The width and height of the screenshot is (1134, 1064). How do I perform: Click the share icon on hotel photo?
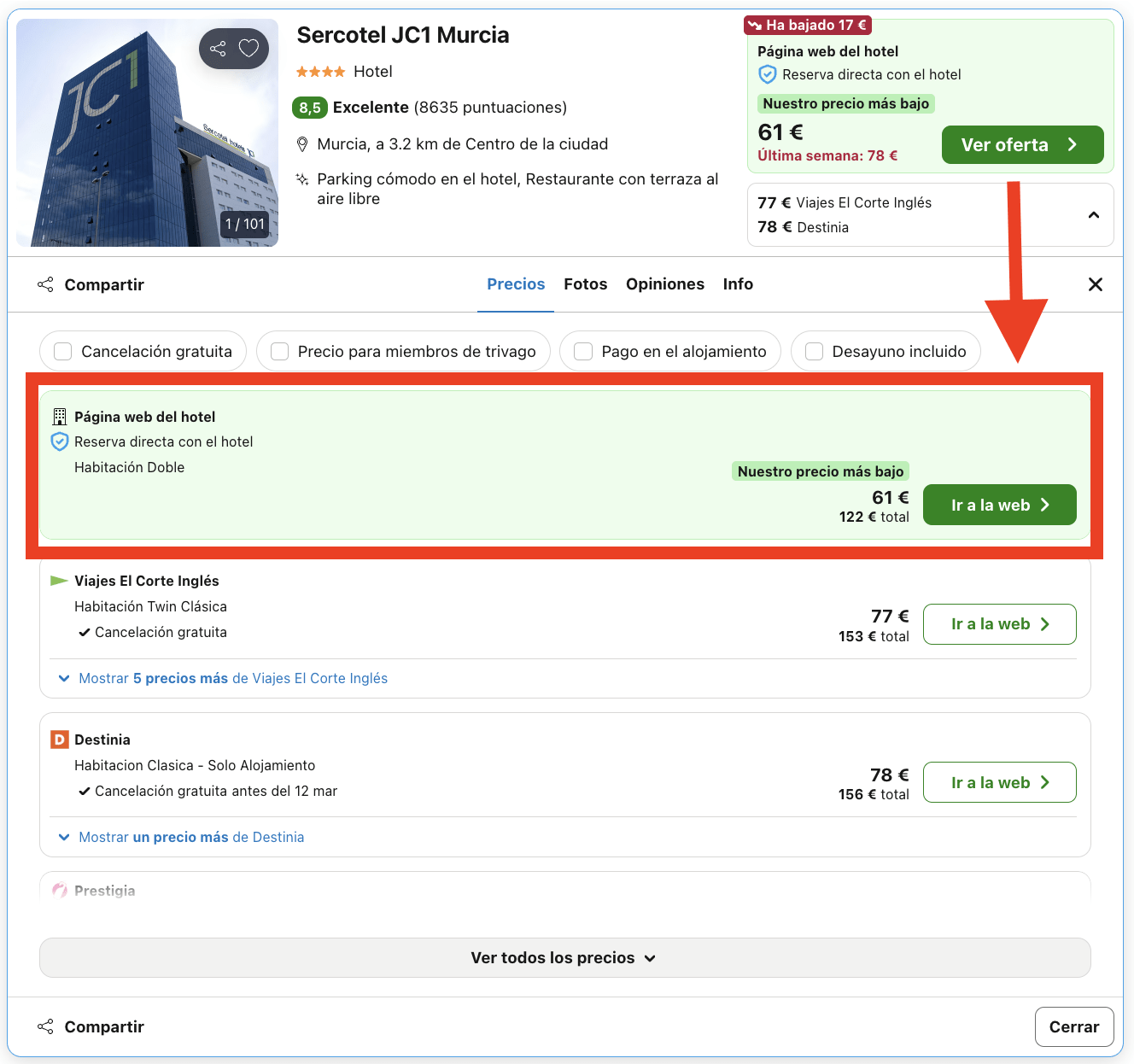point(218,49)
